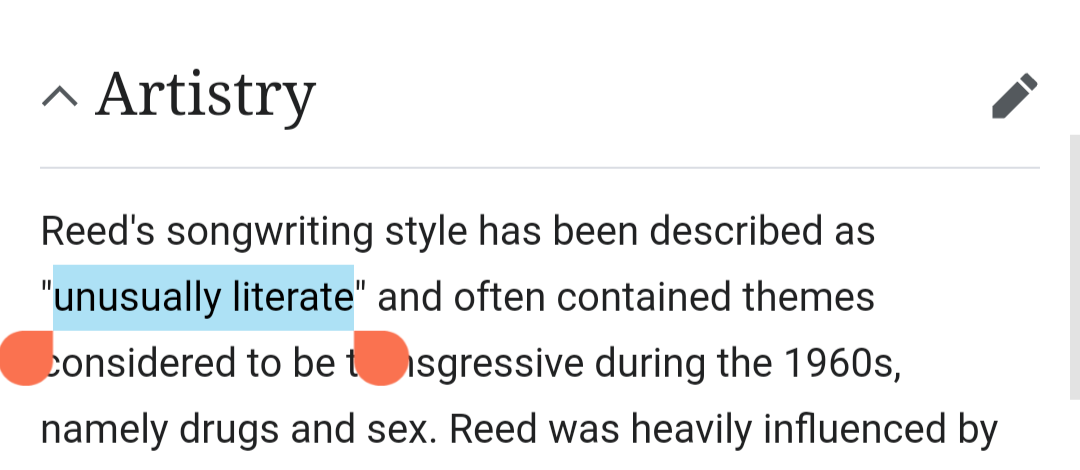1080x470 pixels.
Task: Click the vertical scrollbar on the right edge
Action: tap(1073, 300)
